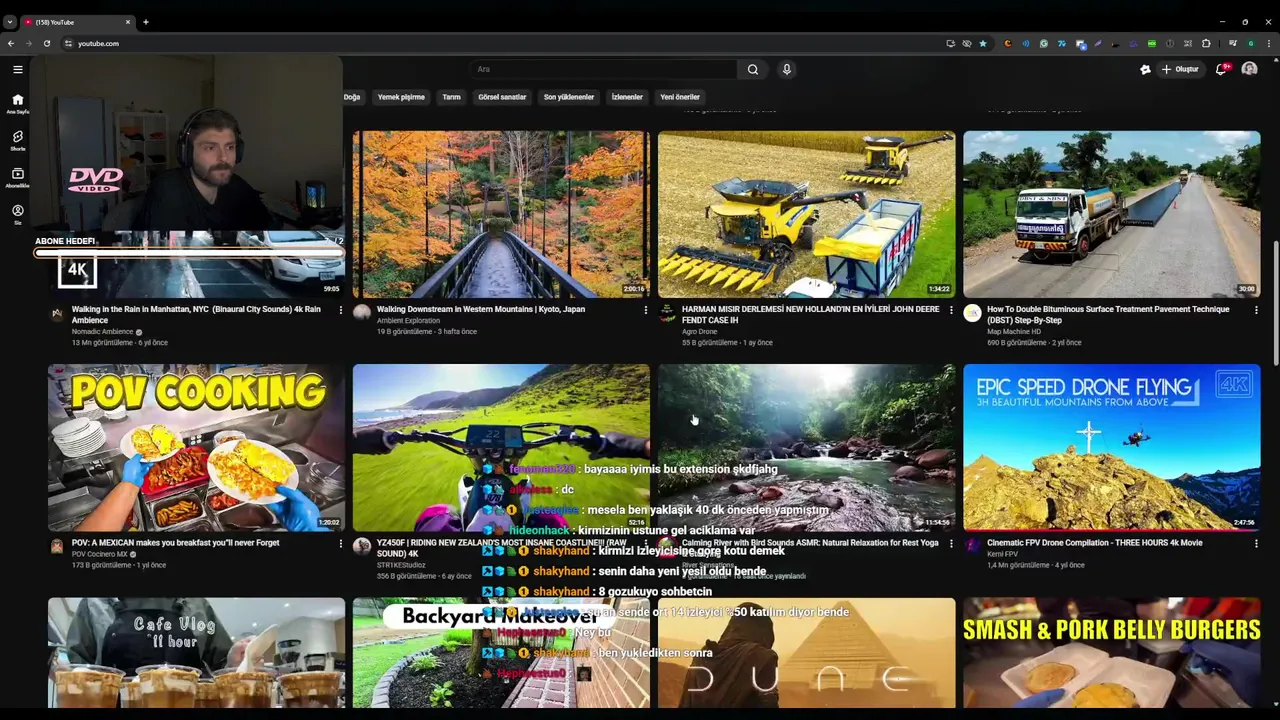Viewport: 1280px width, 720px height.
Task: Open road paving truck video thumbnail
Action: click(1111, 214)
